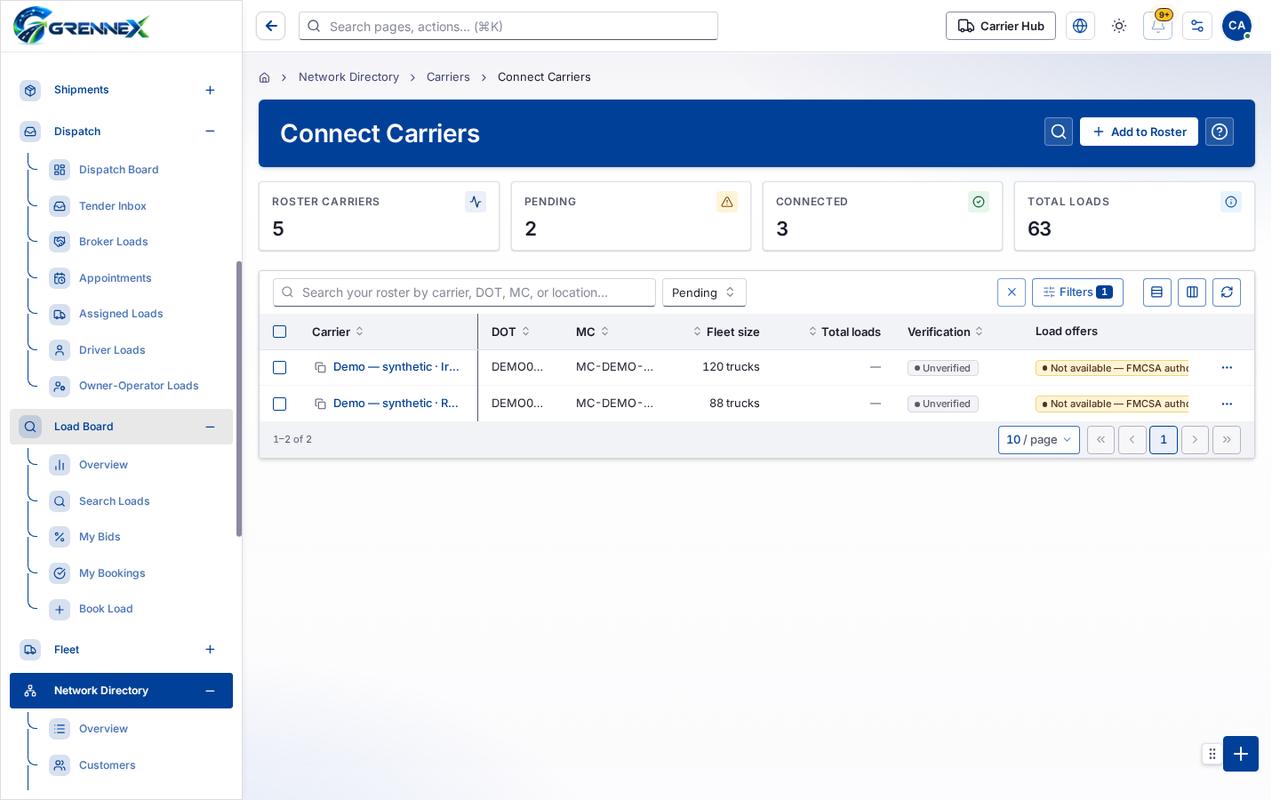Select My Bookings in sidebar
This screenshot has height=800, width=1280.
coord(112,573)
